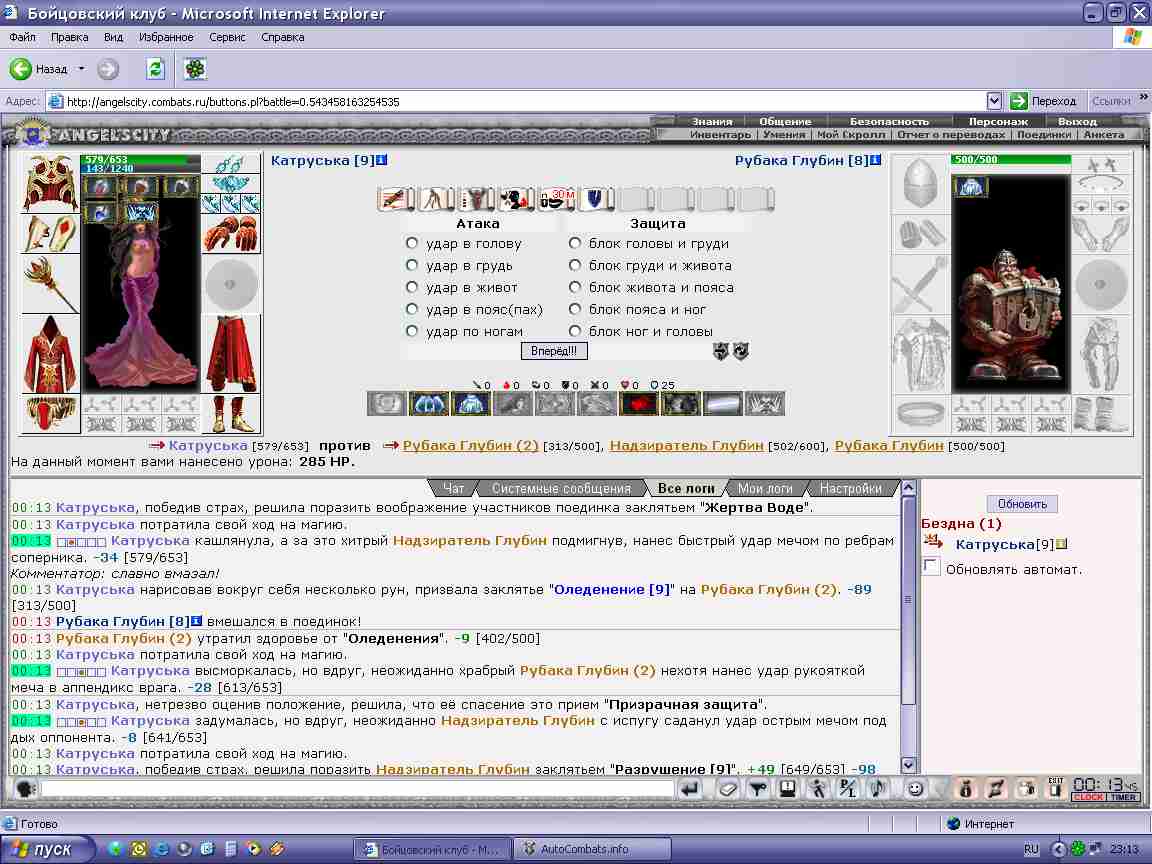Click the red helmet equipment slot on Катруська

[x=51, y=182]
